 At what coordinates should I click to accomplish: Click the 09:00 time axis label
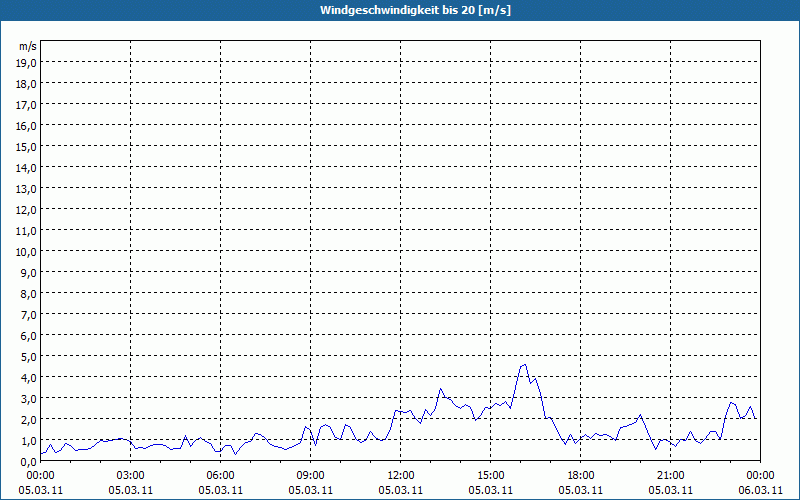click(x=311, y=476)
